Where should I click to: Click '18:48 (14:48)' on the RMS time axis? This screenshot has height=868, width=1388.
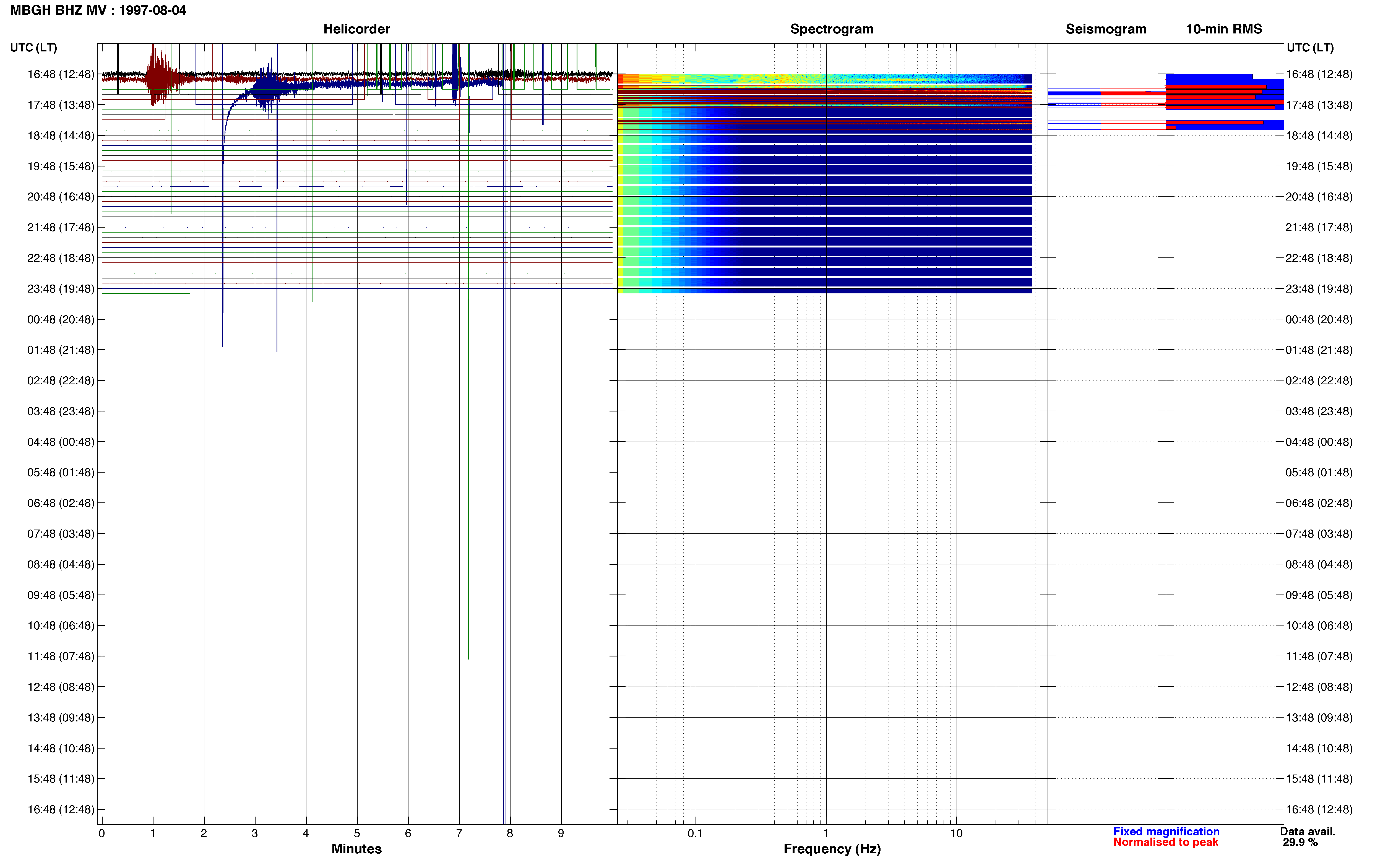tap(1319, 135)
